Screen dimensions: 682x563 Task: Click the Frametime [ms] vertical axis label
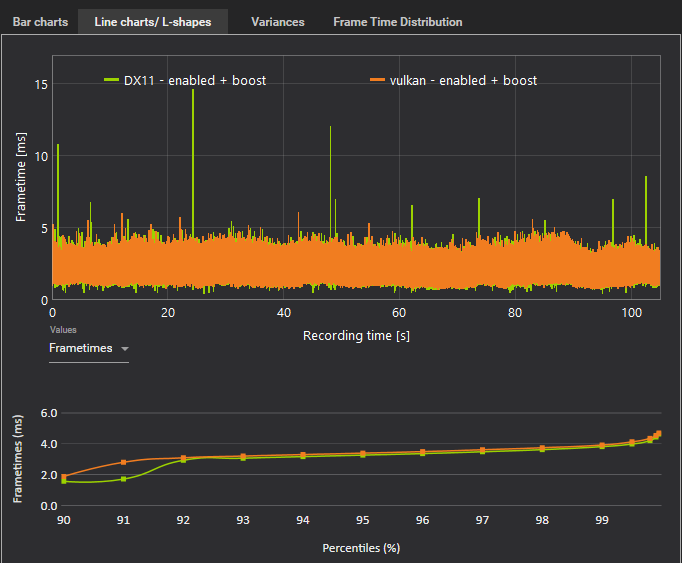[x=20, y=177]
